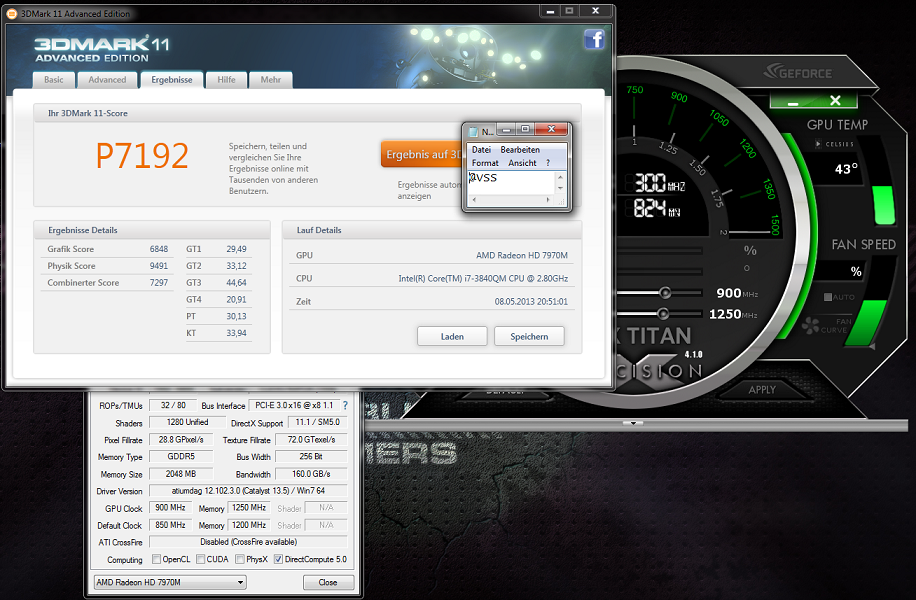Open the Mehr tab
Screen dimensions: 916x600
click(270, 80)
